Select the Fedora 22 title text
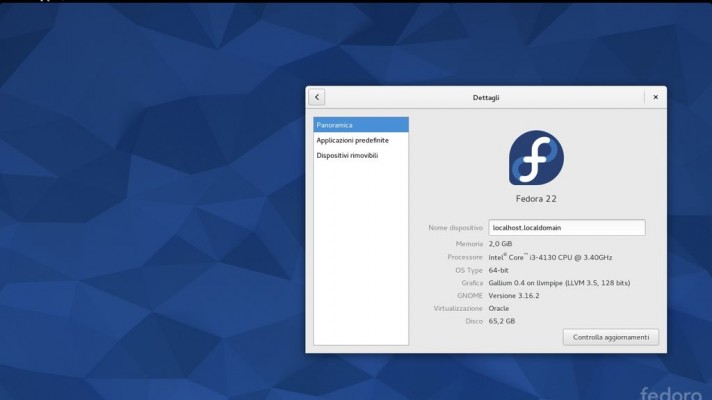Screen dimensions: 712x400 click(536, 198)
